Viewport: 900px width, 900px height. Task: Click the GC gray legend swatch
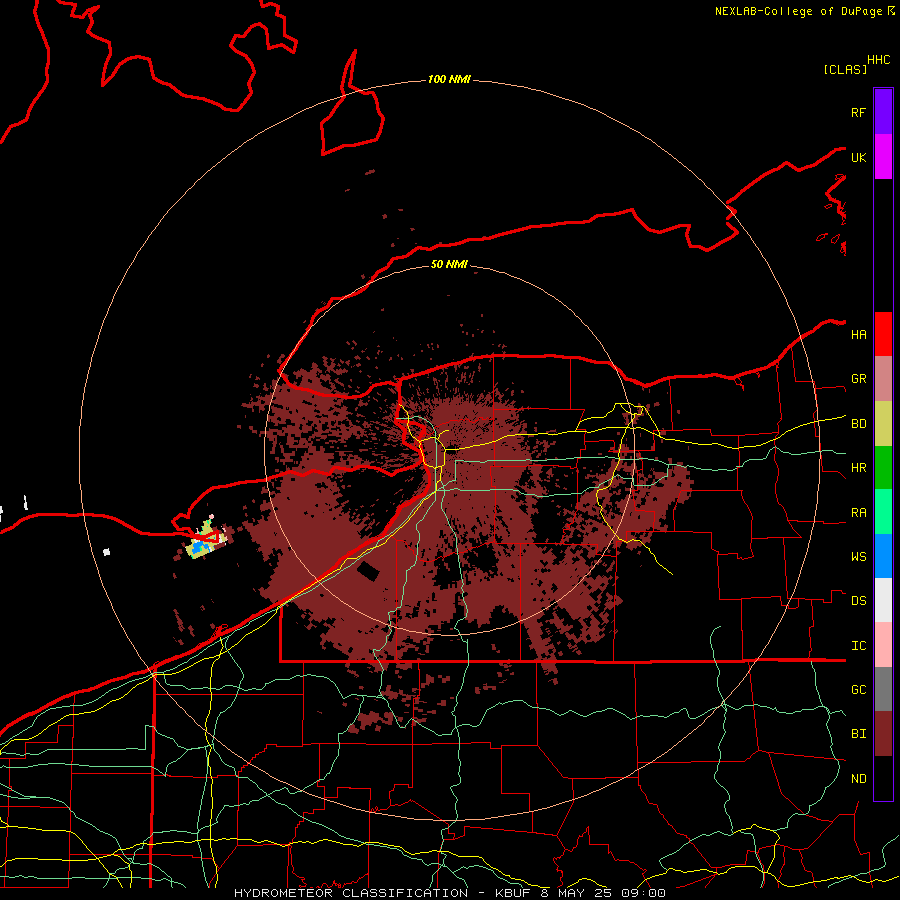[x=883, y=689]
